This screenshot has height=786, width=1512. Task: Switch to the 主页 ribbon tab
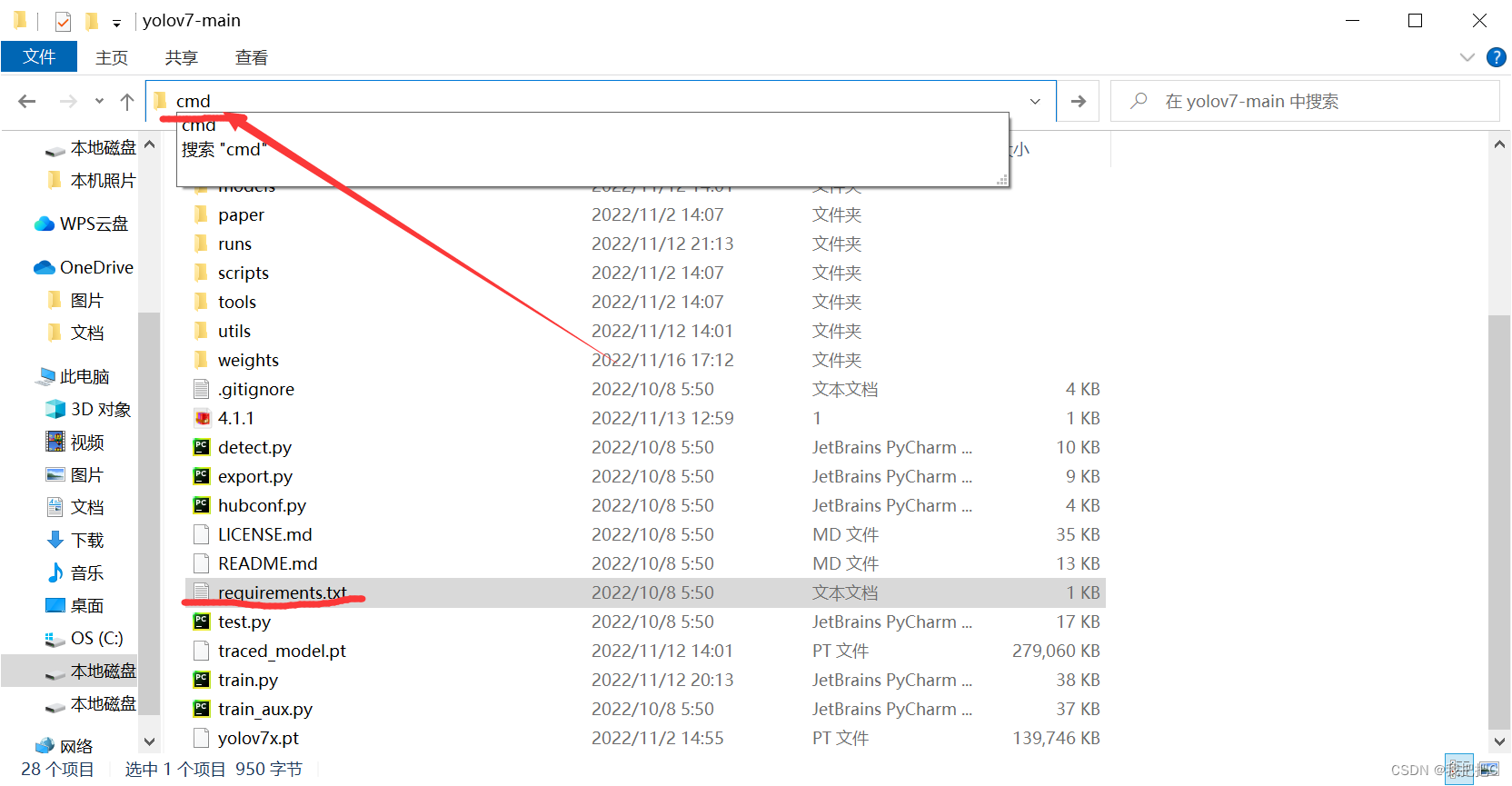[x=112, y=57]
